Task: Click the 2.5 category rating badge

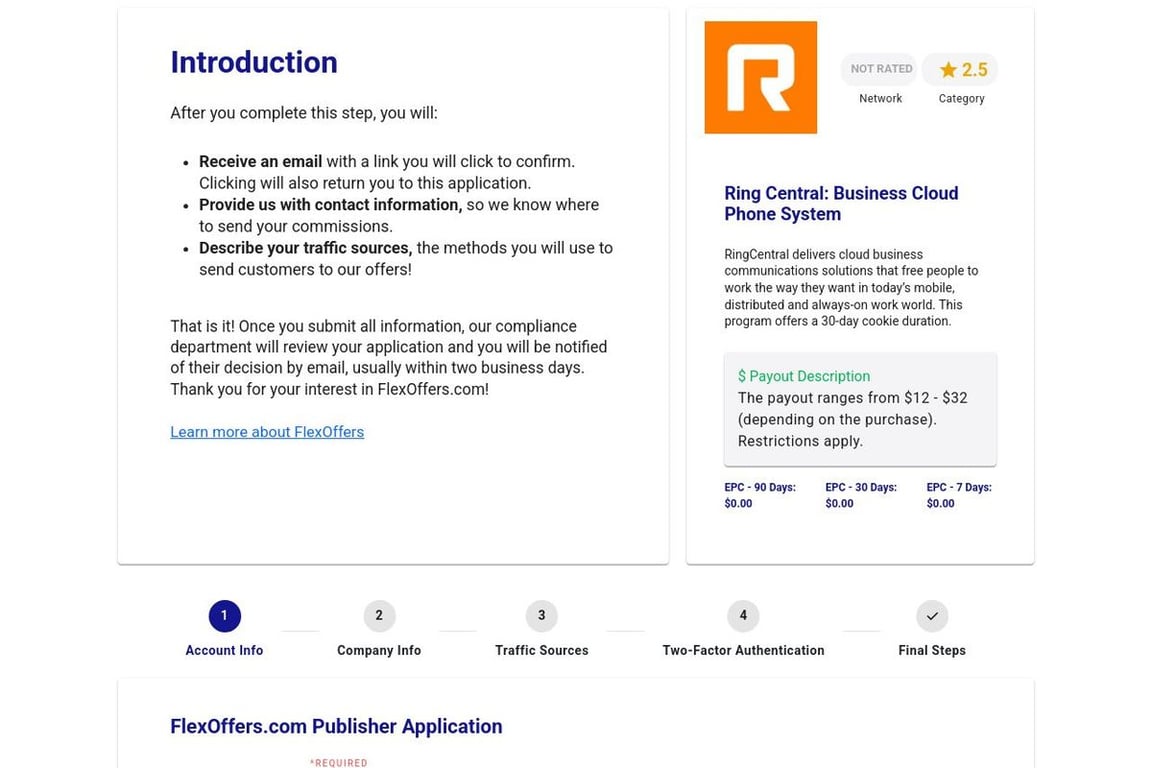Action: pos(960,69)
